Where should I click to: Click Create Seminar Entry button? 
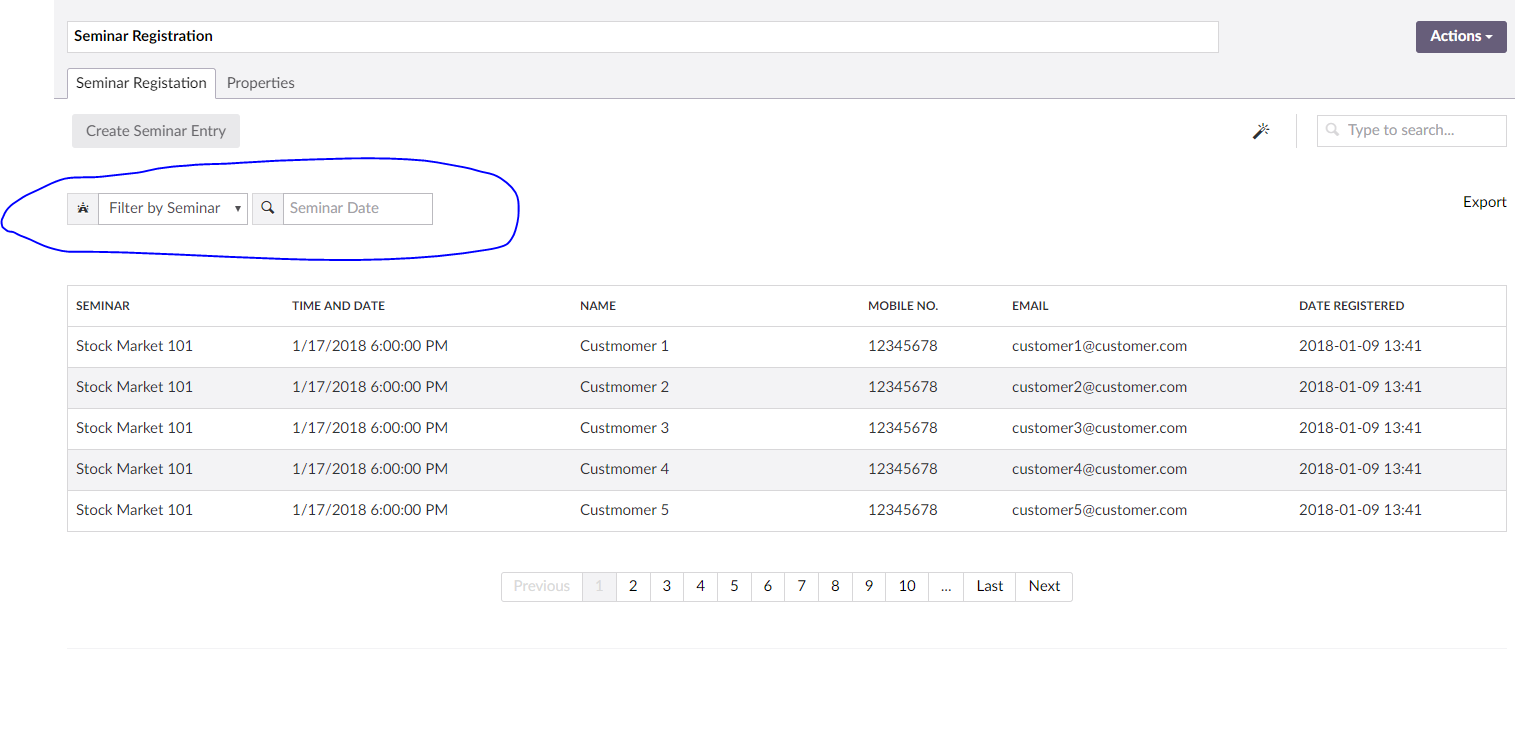tap(156, 131)
